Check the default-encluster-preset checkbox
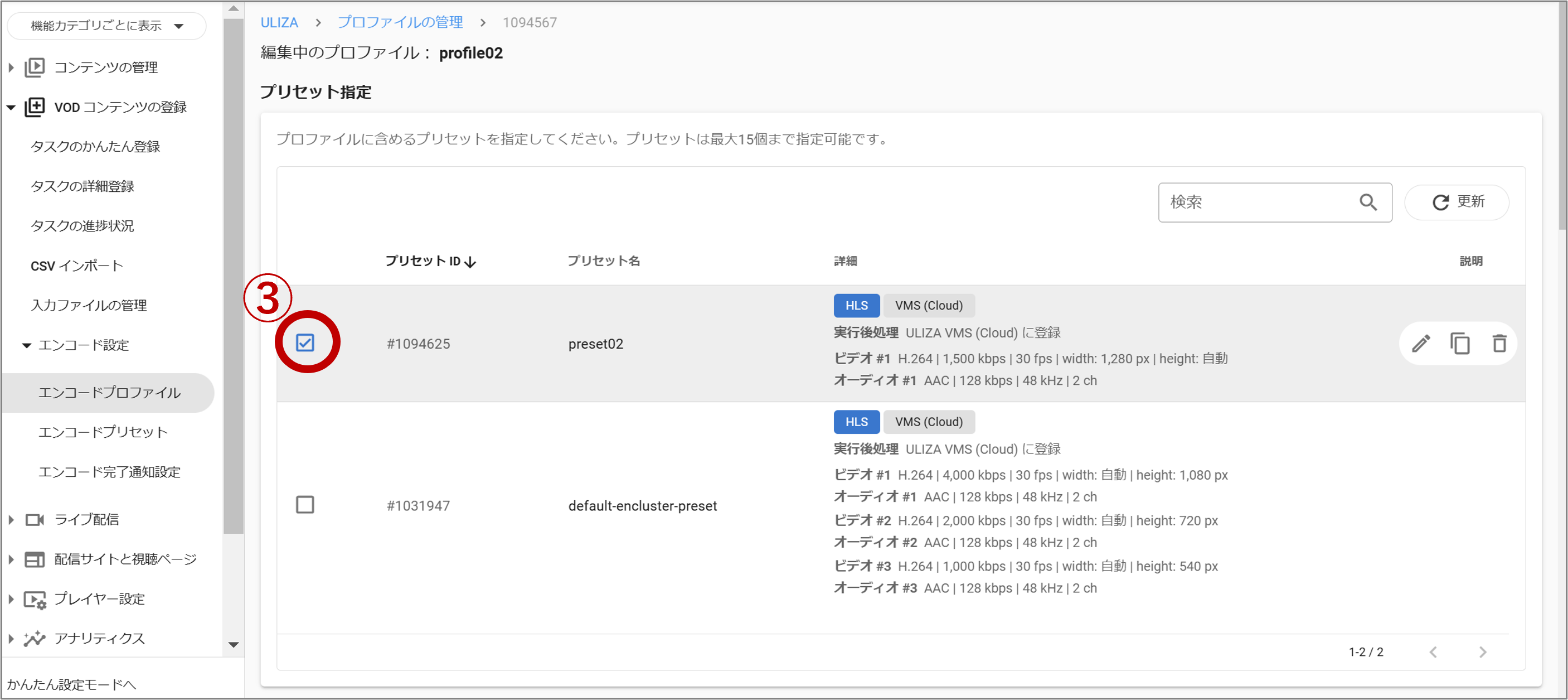Viewport: 1568px width, 700px height. point(305,504)
